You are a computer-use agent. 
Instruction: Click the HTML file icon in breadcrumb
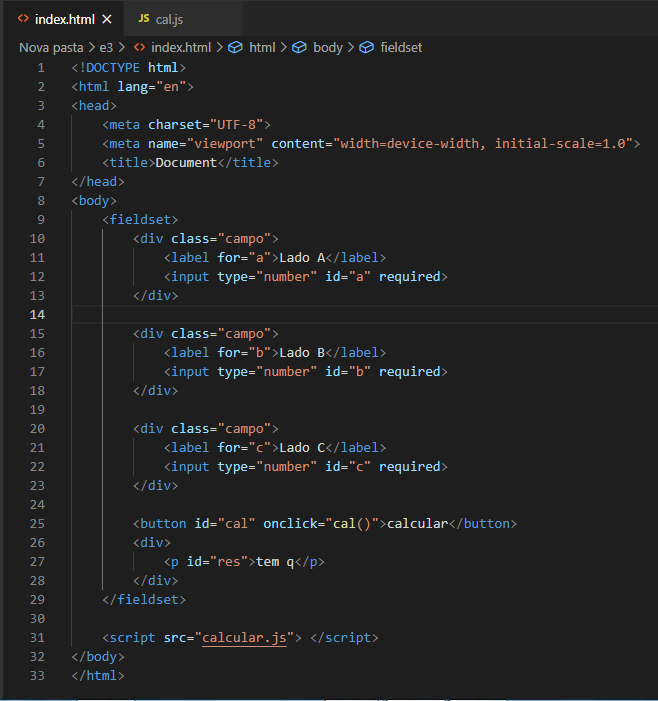click(140, 47)
